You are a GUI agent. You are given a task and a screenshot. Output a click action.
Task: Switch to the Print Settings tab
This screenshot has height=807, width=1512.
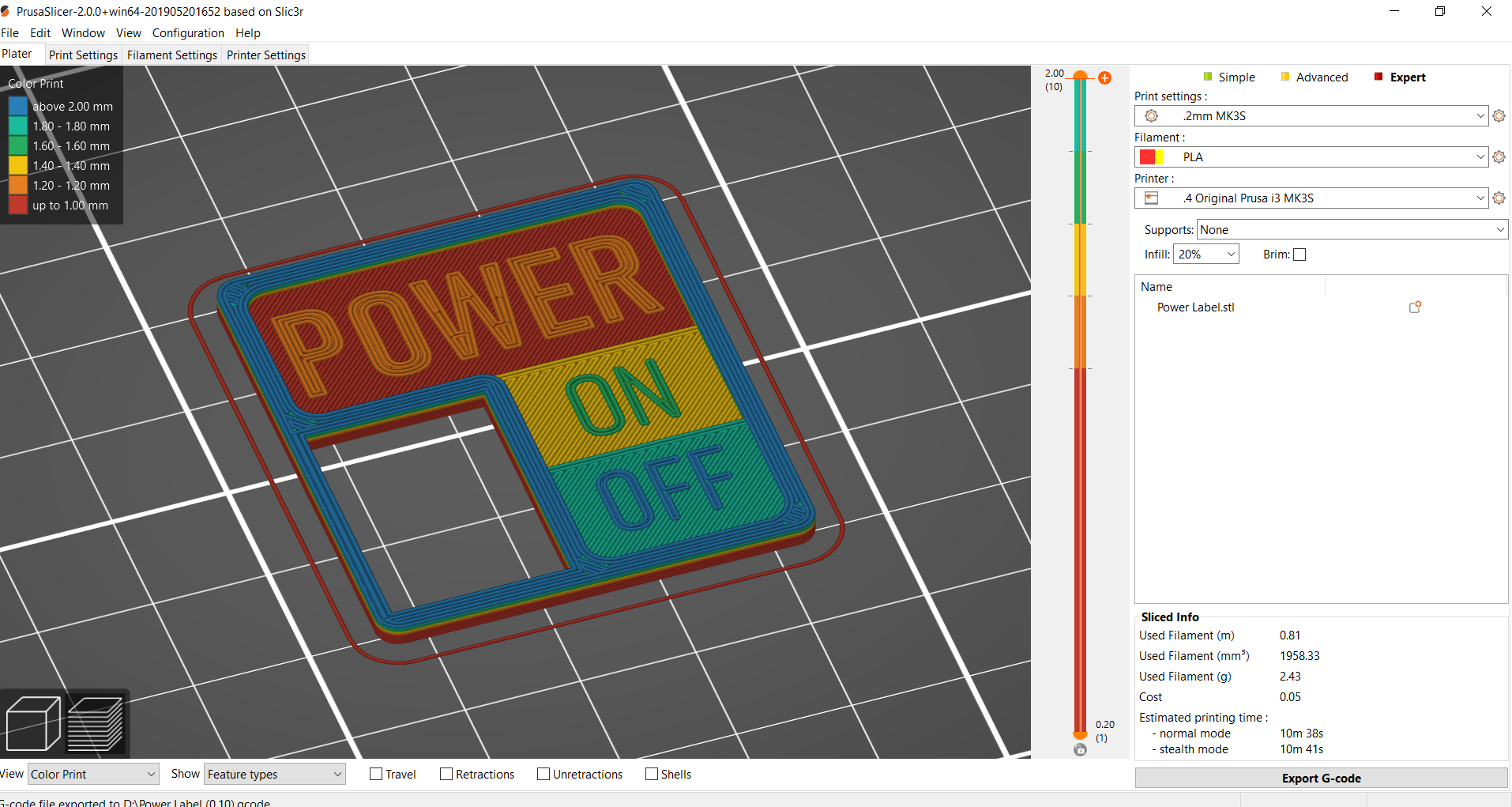tap(83, 55)
